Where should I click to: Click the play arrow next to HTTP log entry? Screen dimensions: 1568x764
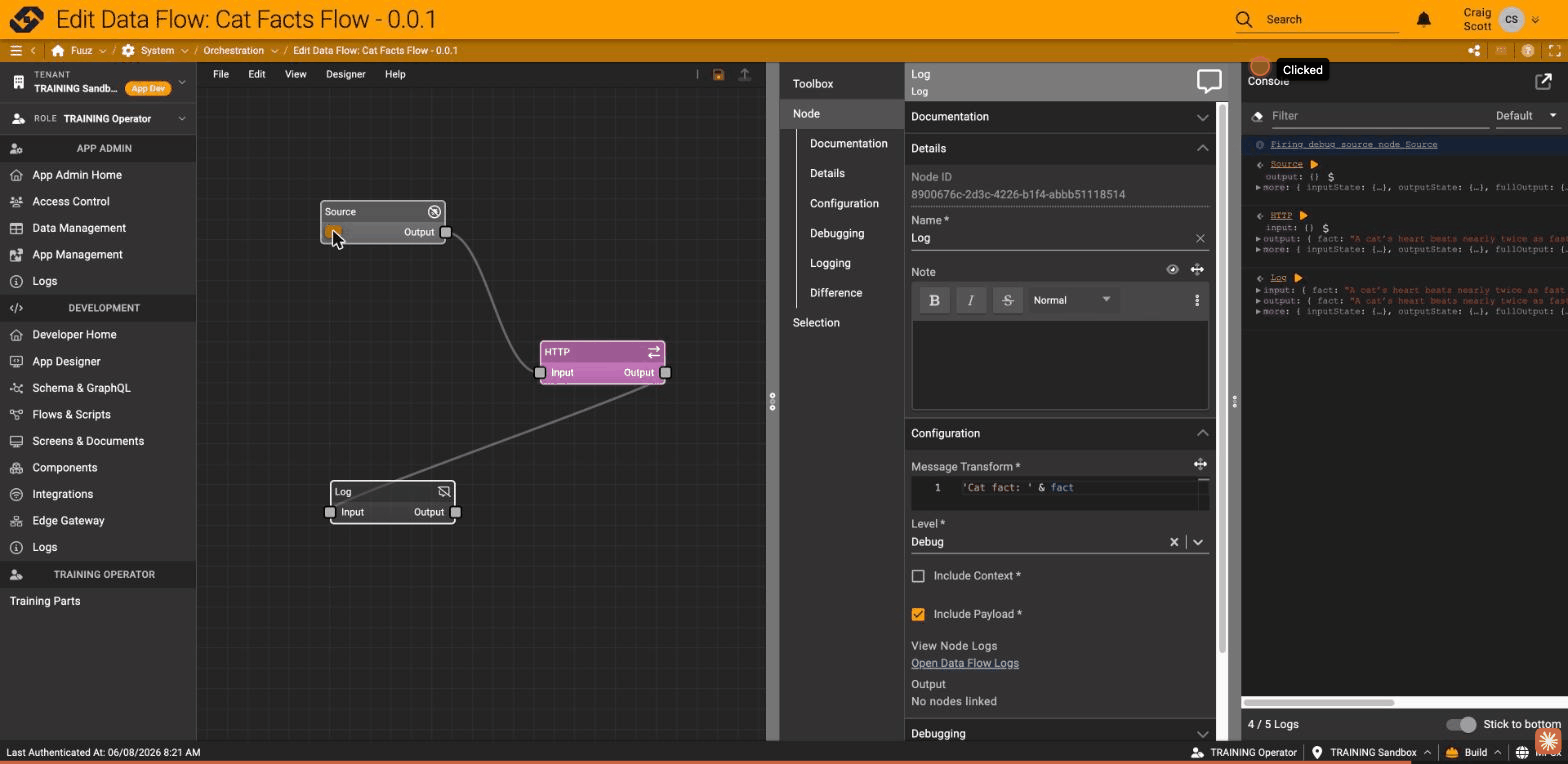[1303, 215]
